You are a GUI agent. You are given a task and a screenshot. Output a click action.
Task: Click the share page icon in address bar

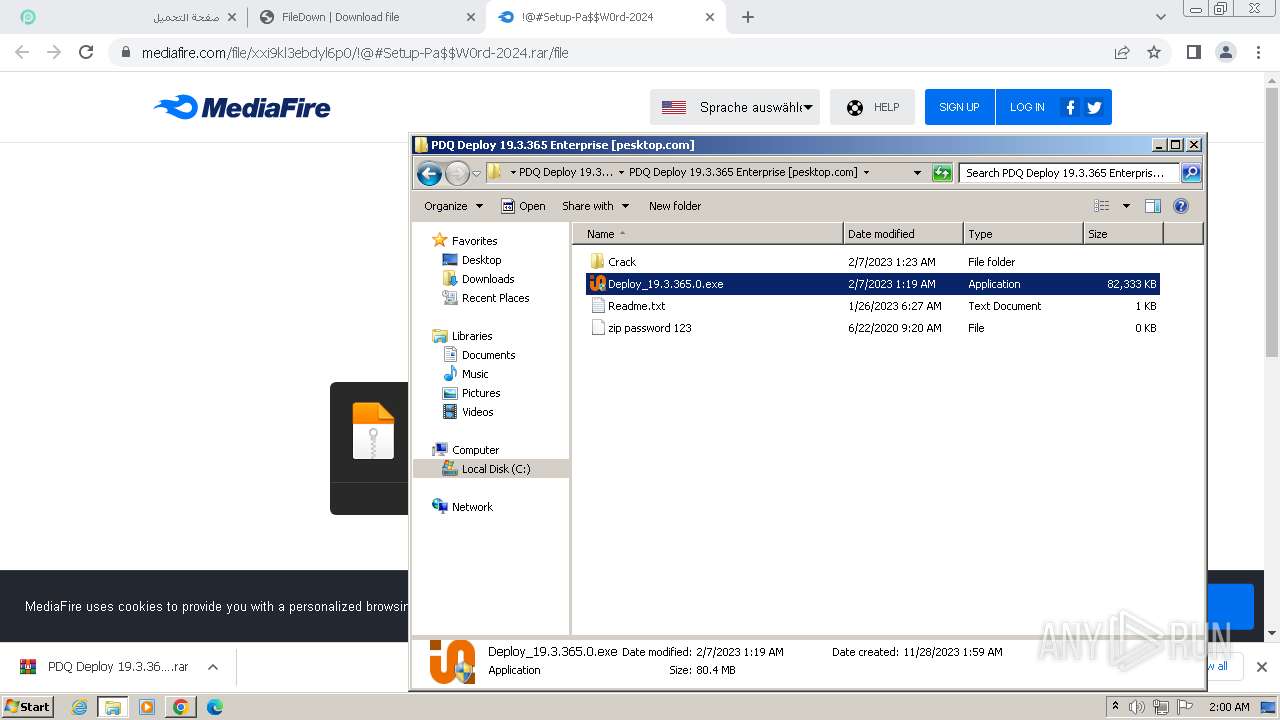(1122, 52)
